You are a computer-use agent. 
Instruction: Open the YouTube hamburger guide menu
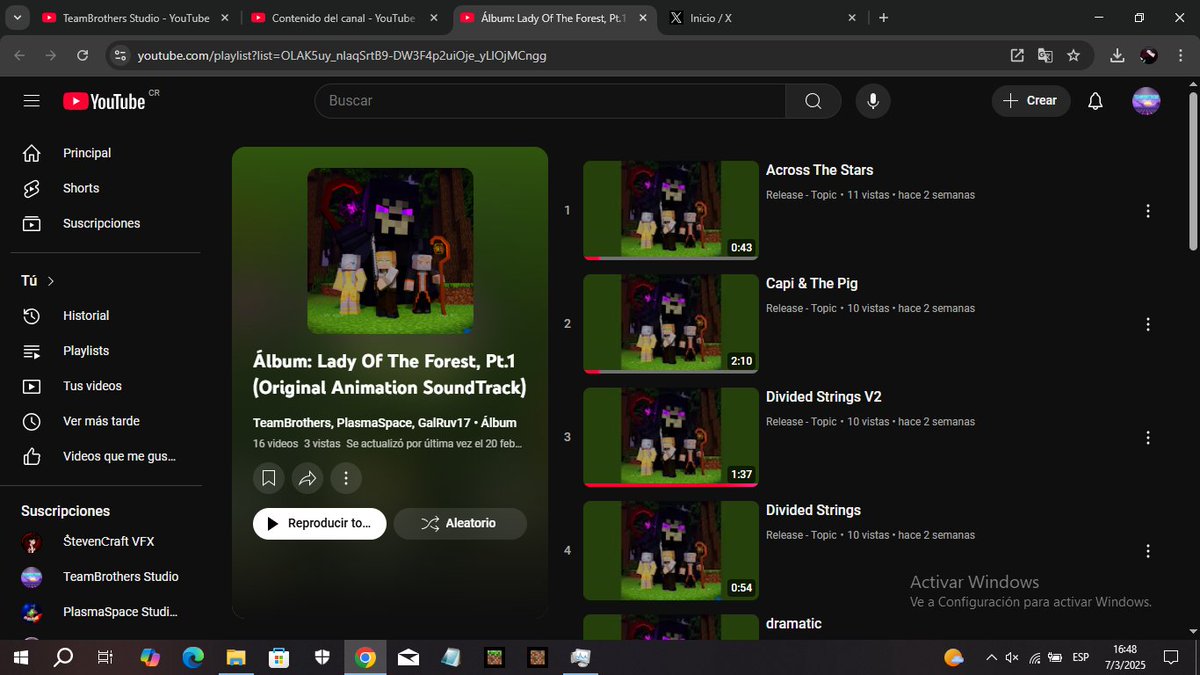(31, 101)
